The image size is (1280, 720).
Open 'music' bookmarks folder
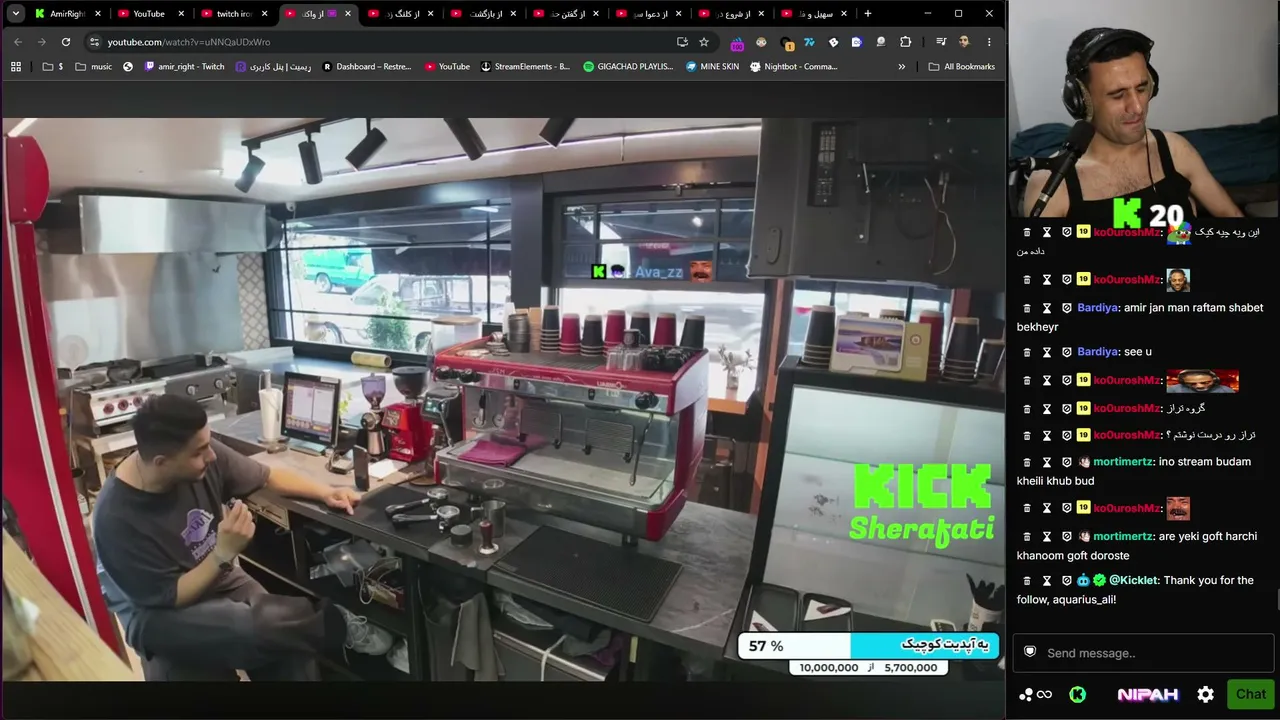(94, 67)
